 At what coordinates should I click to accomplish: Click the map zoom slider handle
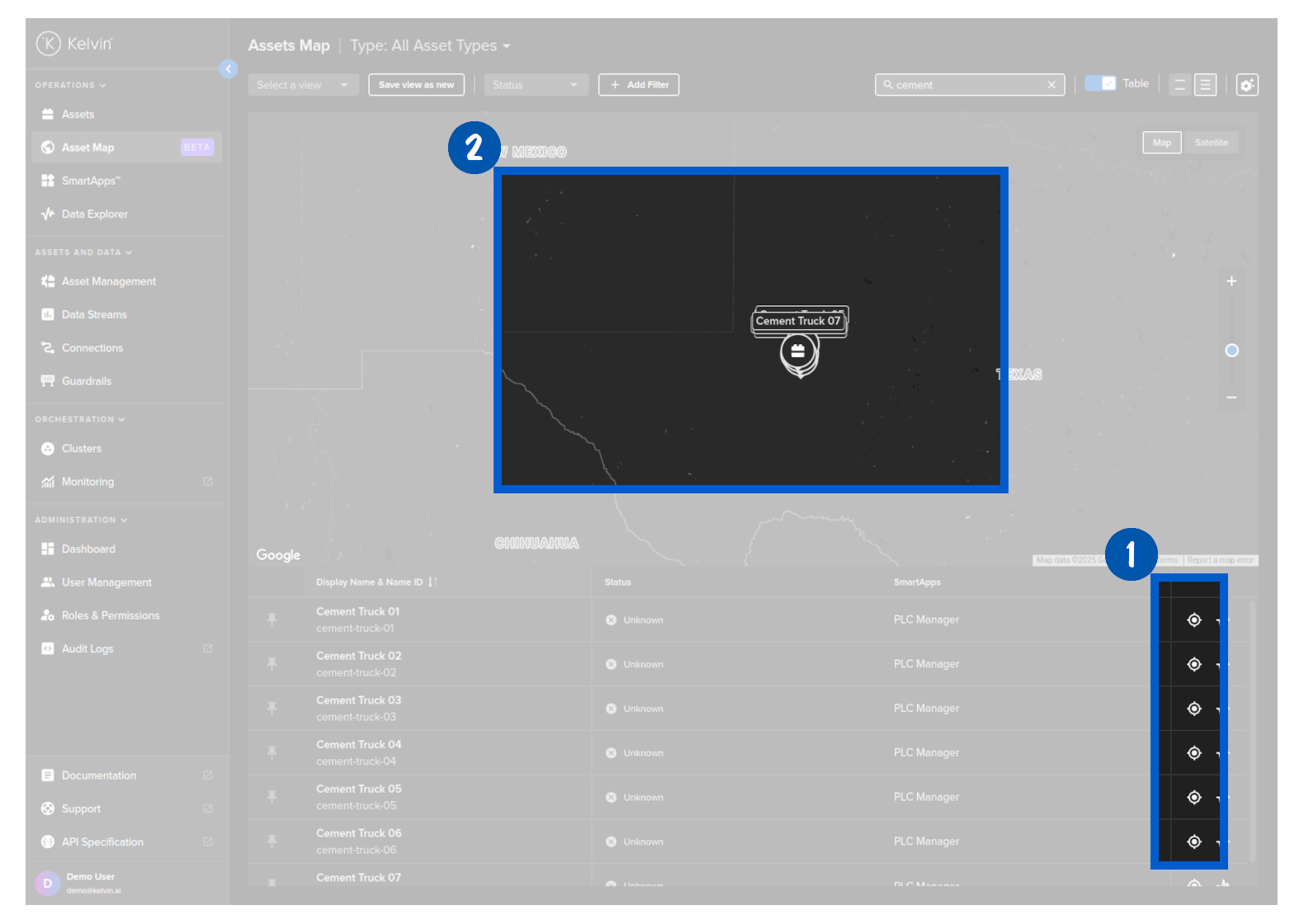(1231, 351)
